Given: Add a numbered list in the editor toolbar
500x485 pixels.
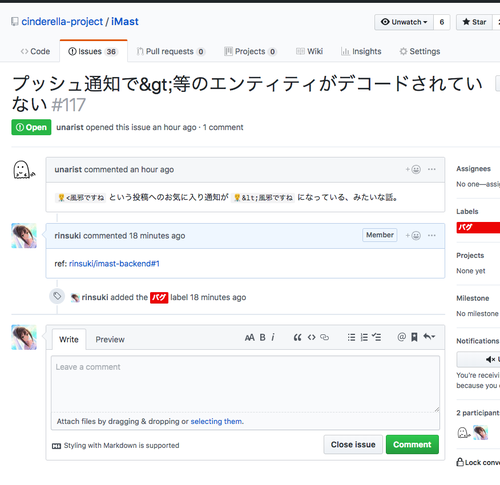Looking at the screenshot, I should pos(364,337).
